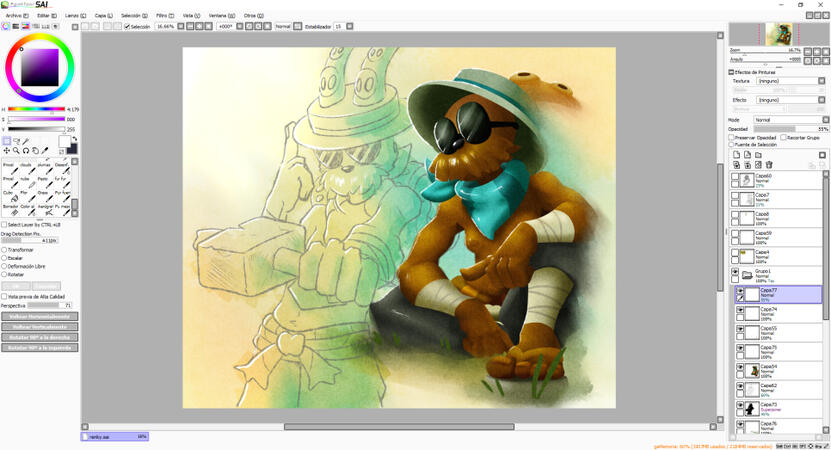831x450 pixels.
Task: Open the Textura dropdown
Action: 821,81
